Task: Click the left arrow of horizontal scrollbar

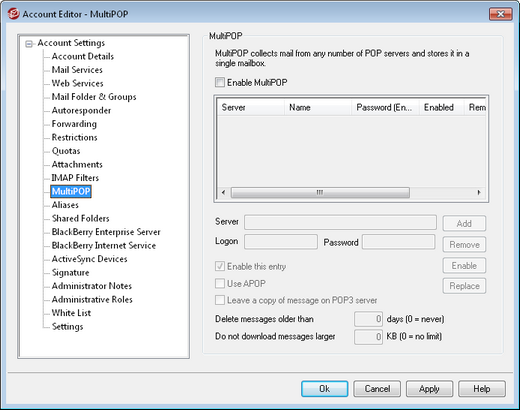Action: click(x=224, y=192)
